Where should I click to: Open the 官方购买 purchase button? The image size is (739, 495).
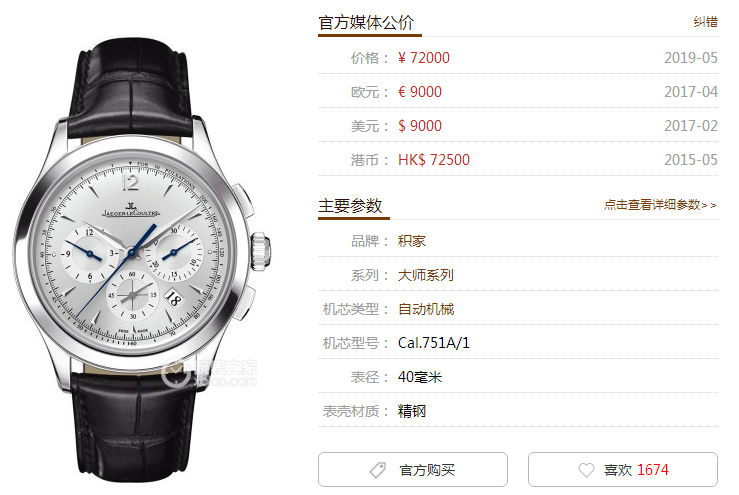pos(413,470)
